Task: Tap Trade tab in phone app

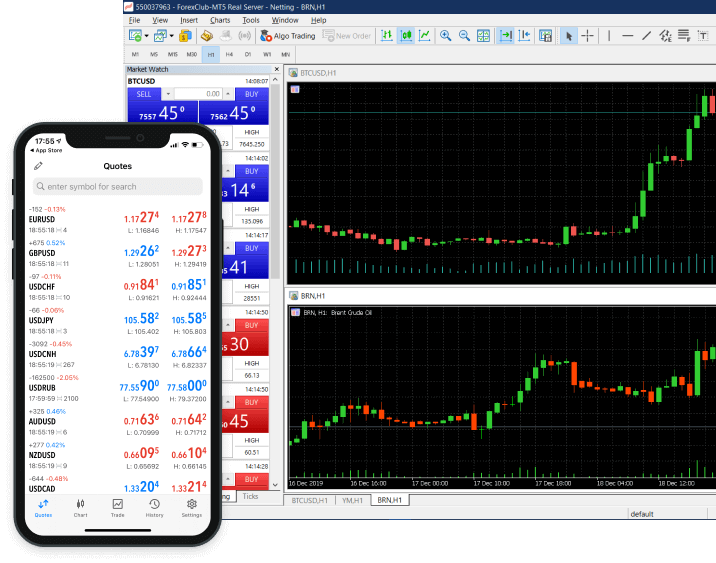Action: click(x=117, y=508)
